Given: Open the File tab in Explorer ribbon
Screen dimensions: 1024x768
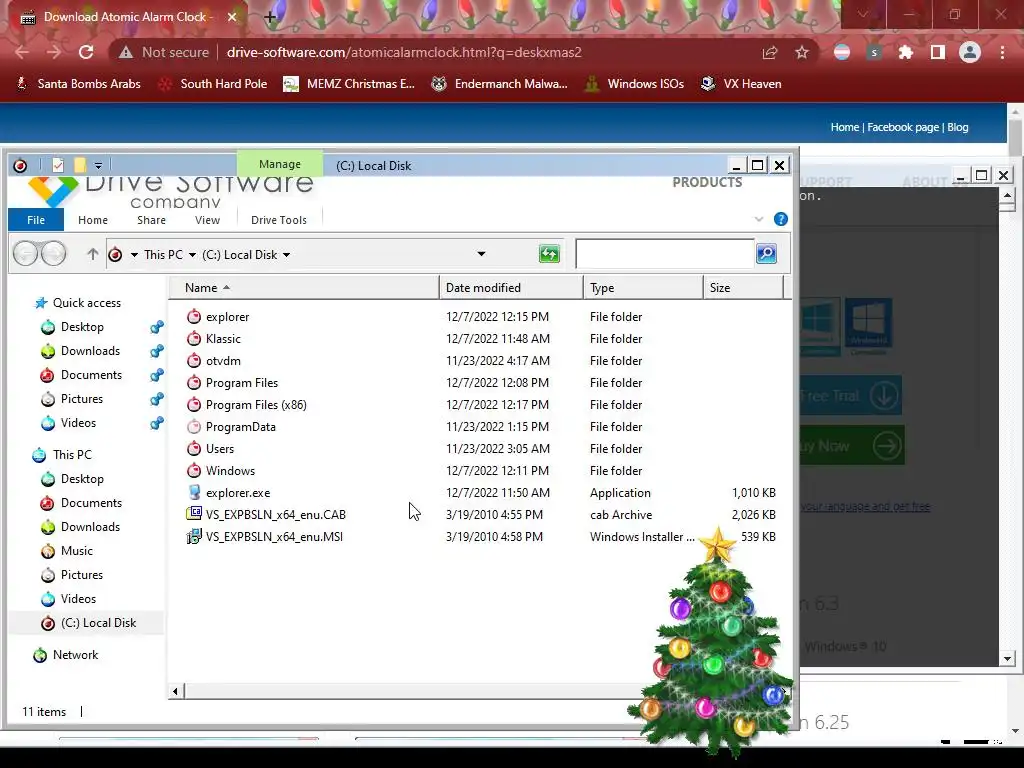Looking at the screenshot, I should click(36, 220).
